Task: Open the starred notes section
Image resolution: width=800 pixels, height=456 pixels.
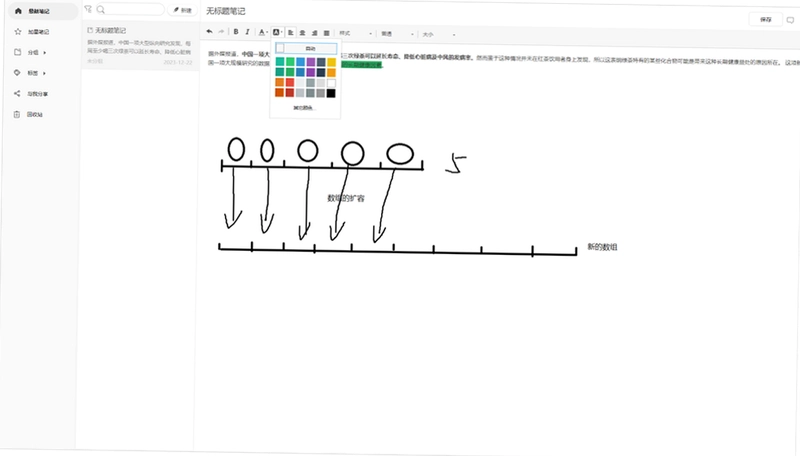Action: (x=32, y=32)
